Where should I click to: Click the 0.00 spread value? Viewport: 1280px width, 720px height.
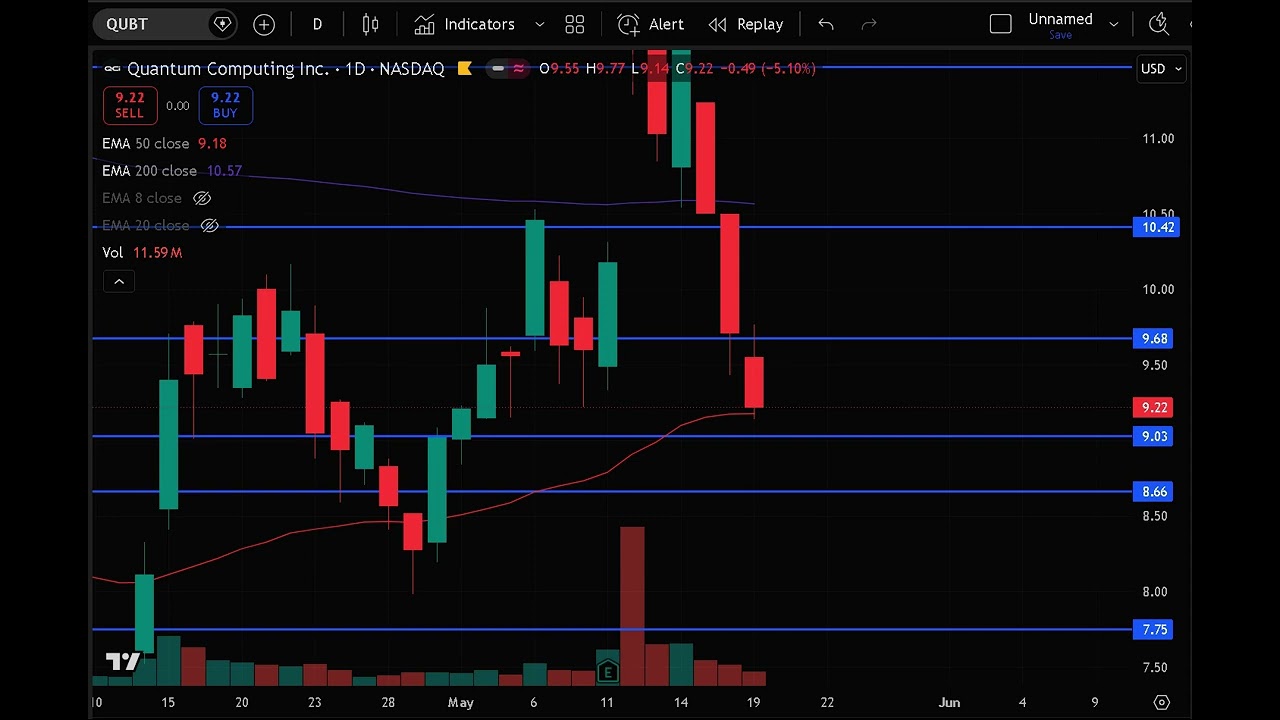[x=177, y=105]
